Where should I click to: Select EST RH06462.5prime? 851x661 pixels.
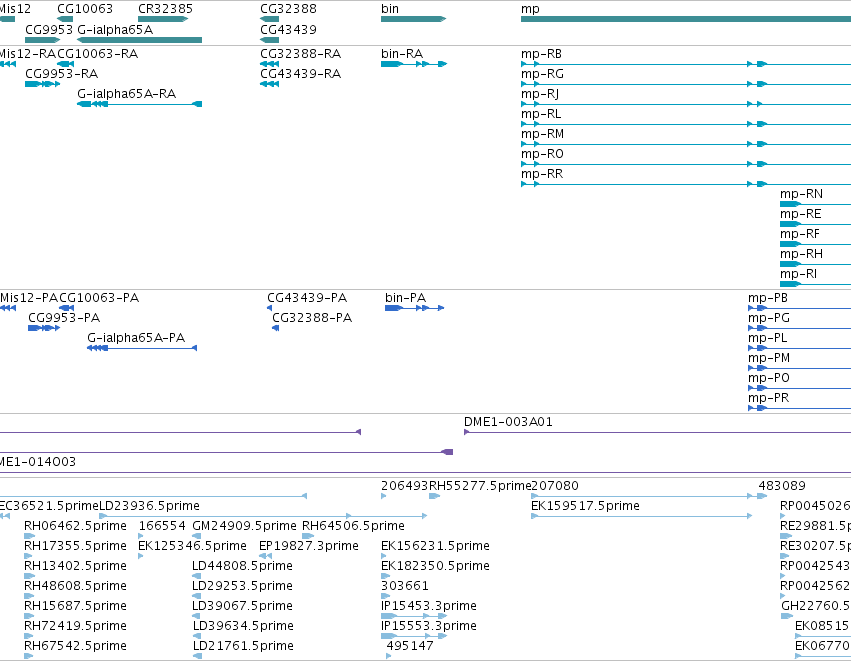75,526
